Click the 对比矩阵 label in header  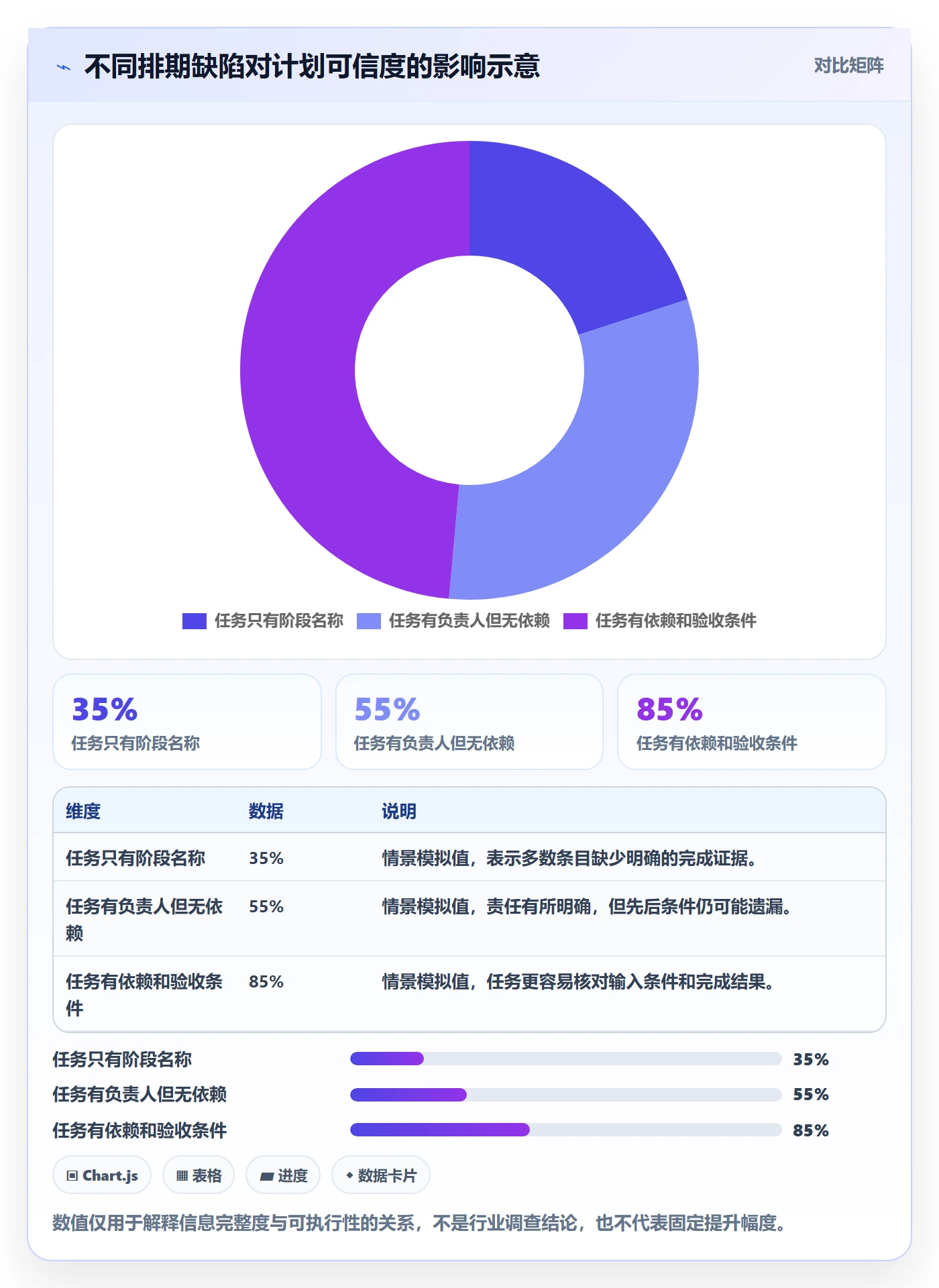(848, 66)
